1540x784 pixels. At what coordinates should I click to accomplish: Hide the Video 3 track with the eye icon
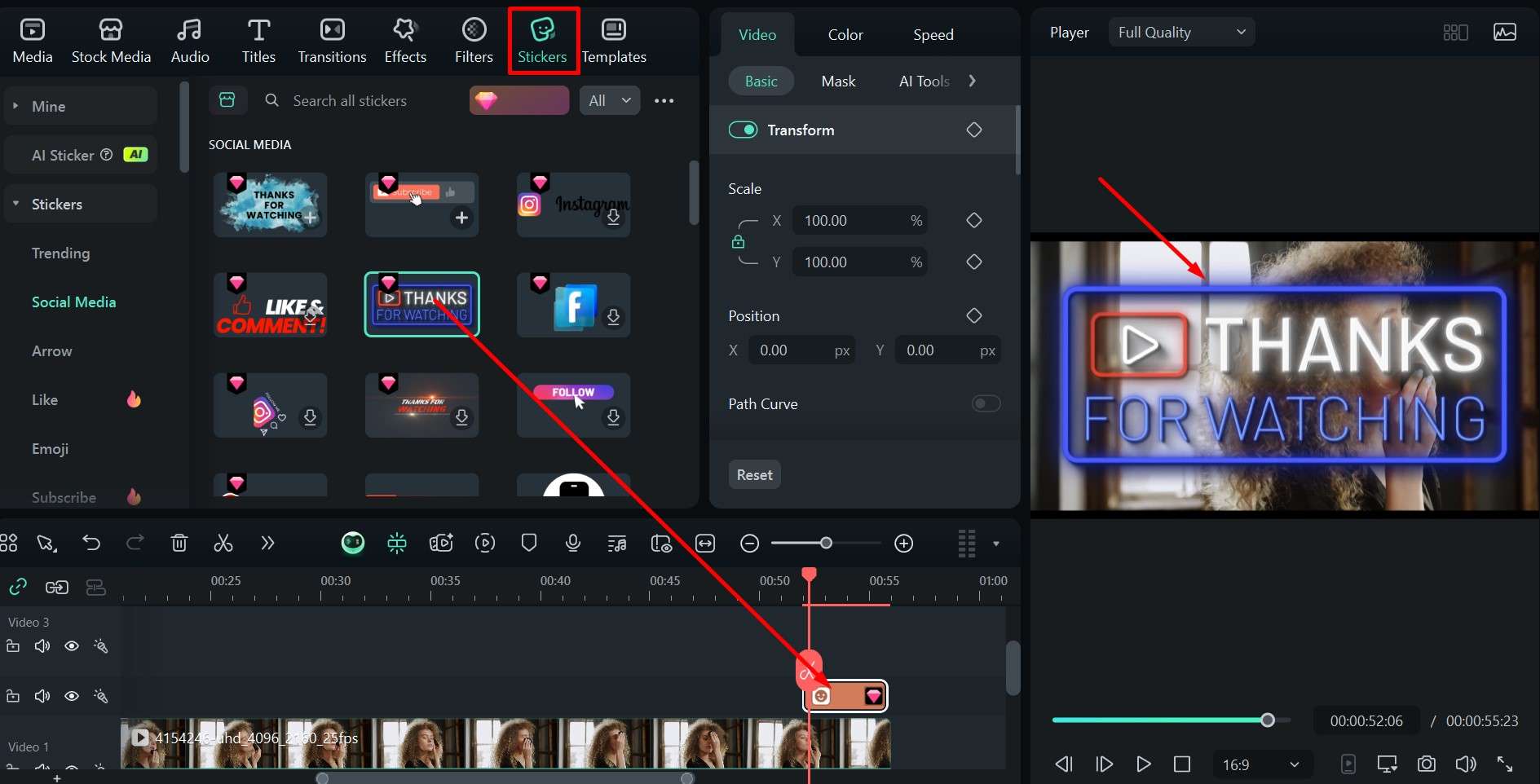pyautogui.click(x=72, y=646)
